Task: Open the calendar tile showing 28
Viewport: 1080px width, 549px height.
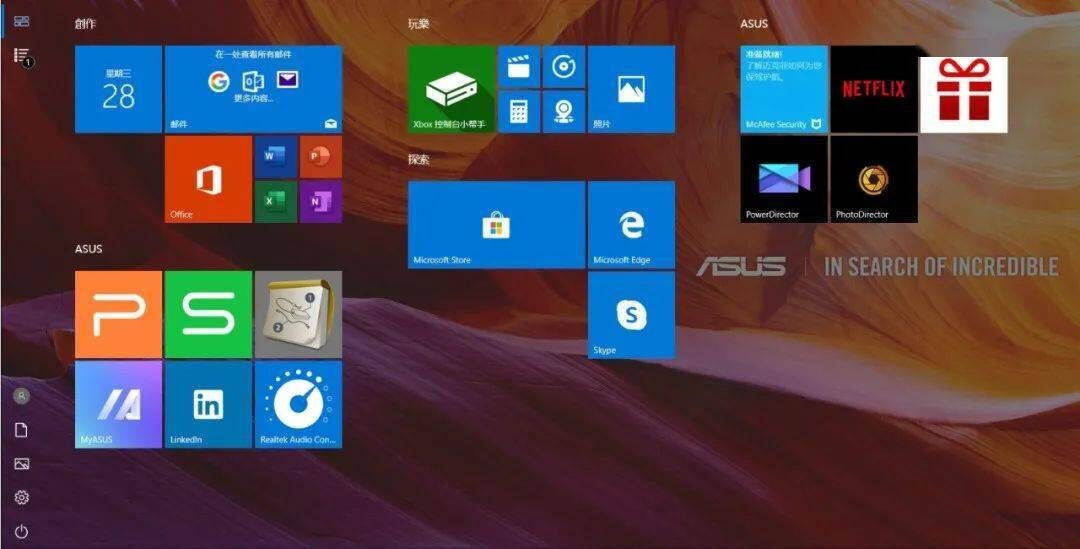Action: (x=118, y=89)
